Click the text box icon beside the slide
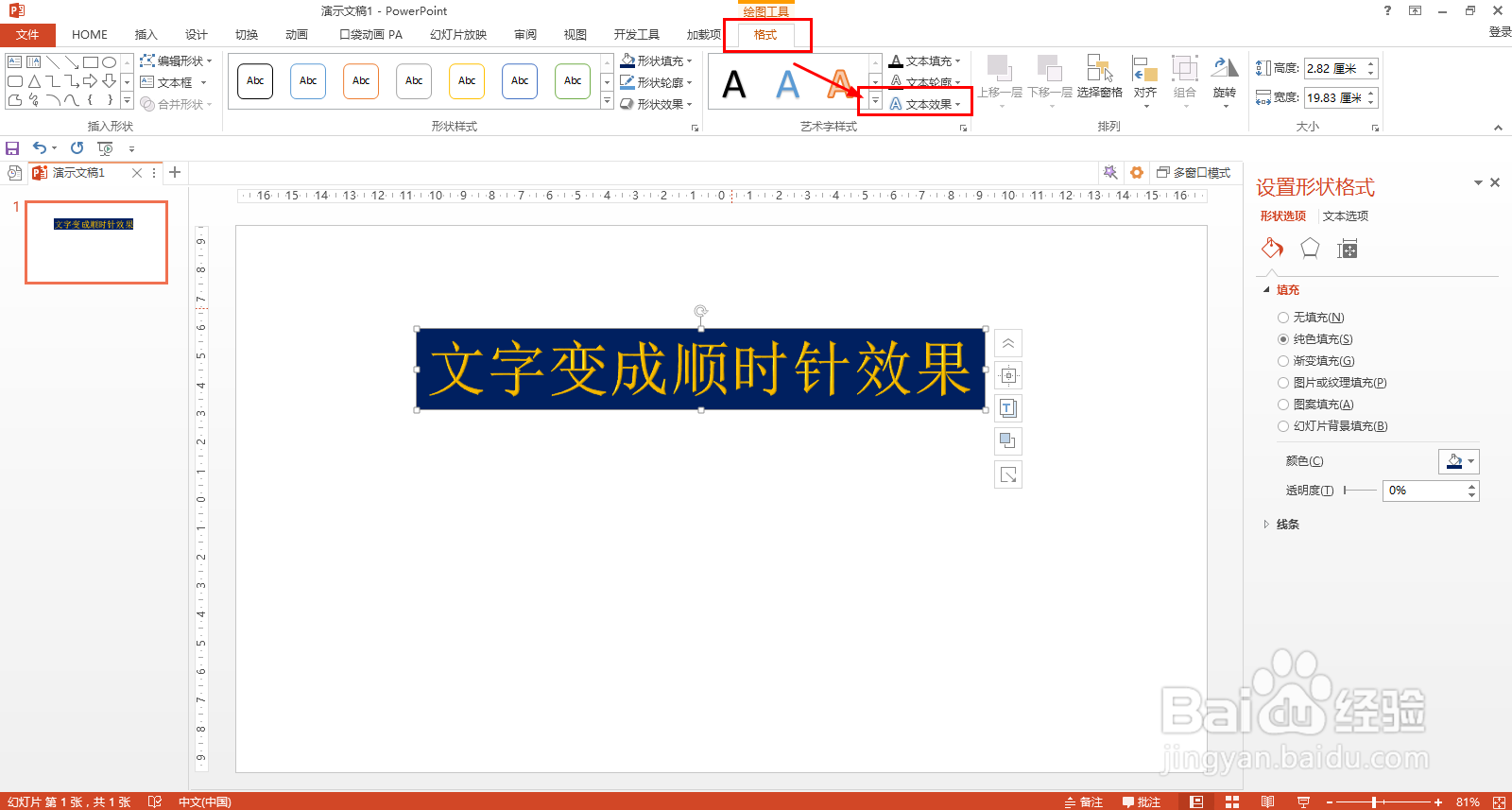This screenshot has width=1512, height=810. (x=1008, y=408)
